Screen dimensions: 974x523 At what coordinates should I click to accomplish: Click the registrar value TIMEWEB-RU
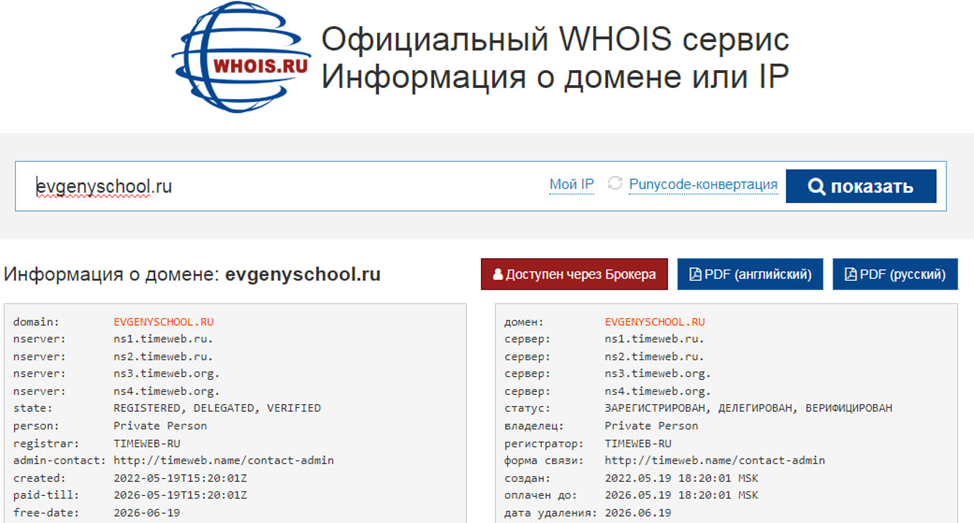click(147, 443)
